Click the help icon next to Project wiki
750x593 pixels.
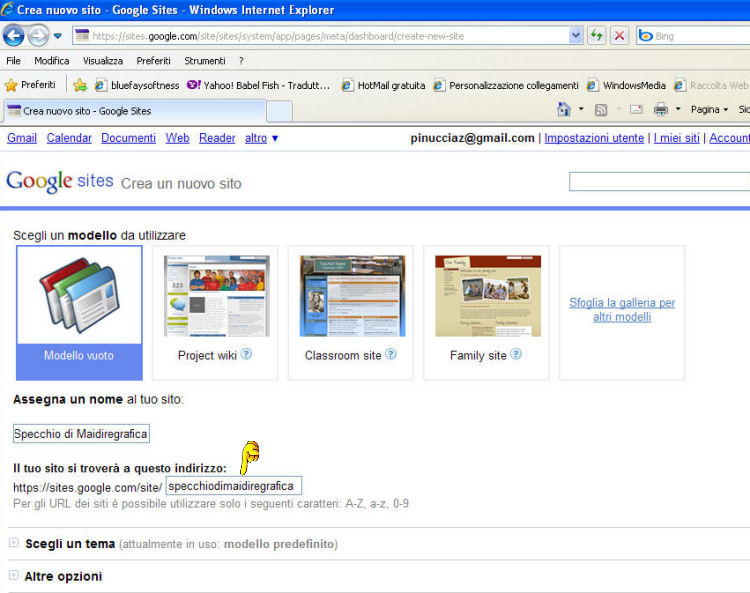point(246,354)
